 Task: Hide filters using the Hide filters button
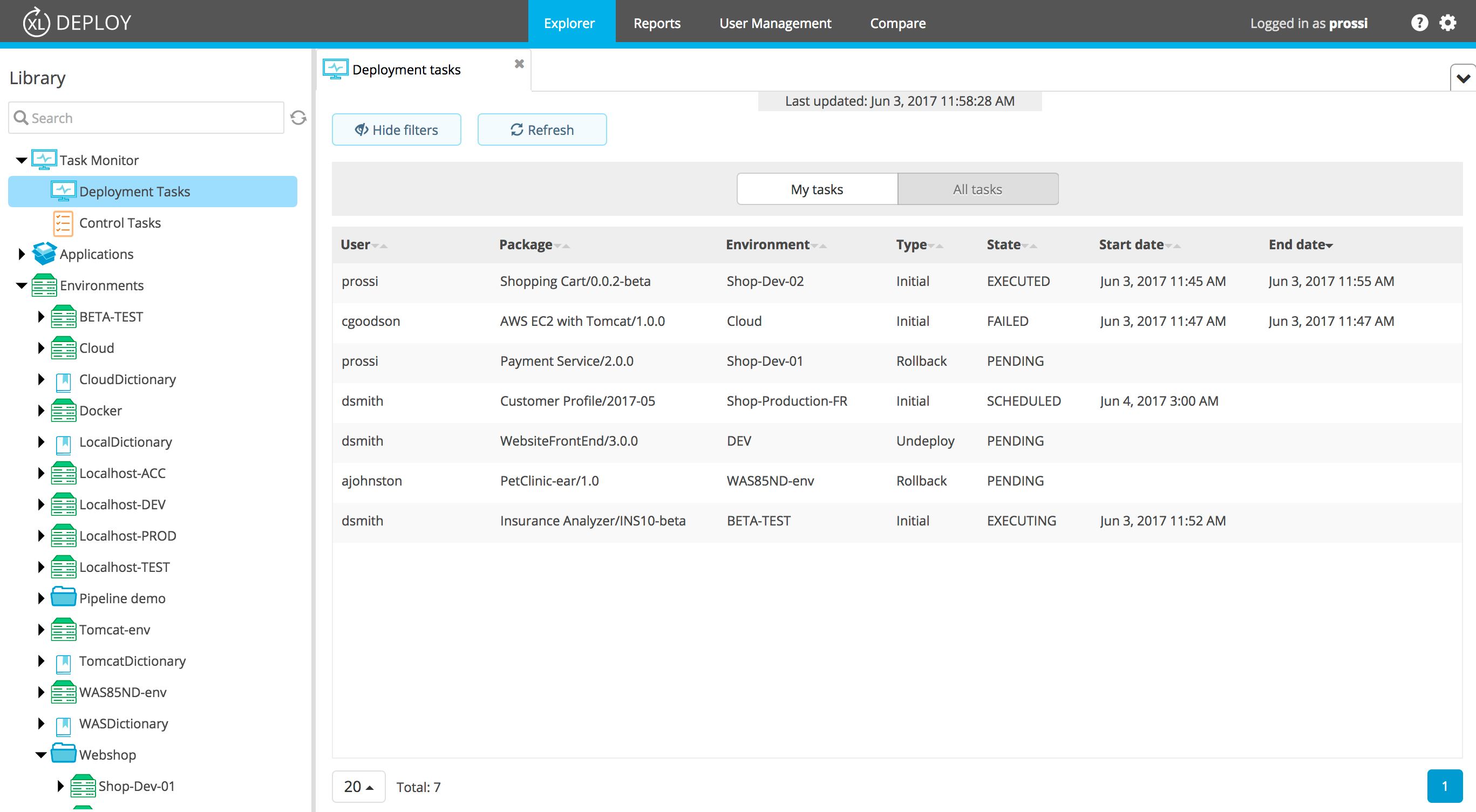pos(396,129)
